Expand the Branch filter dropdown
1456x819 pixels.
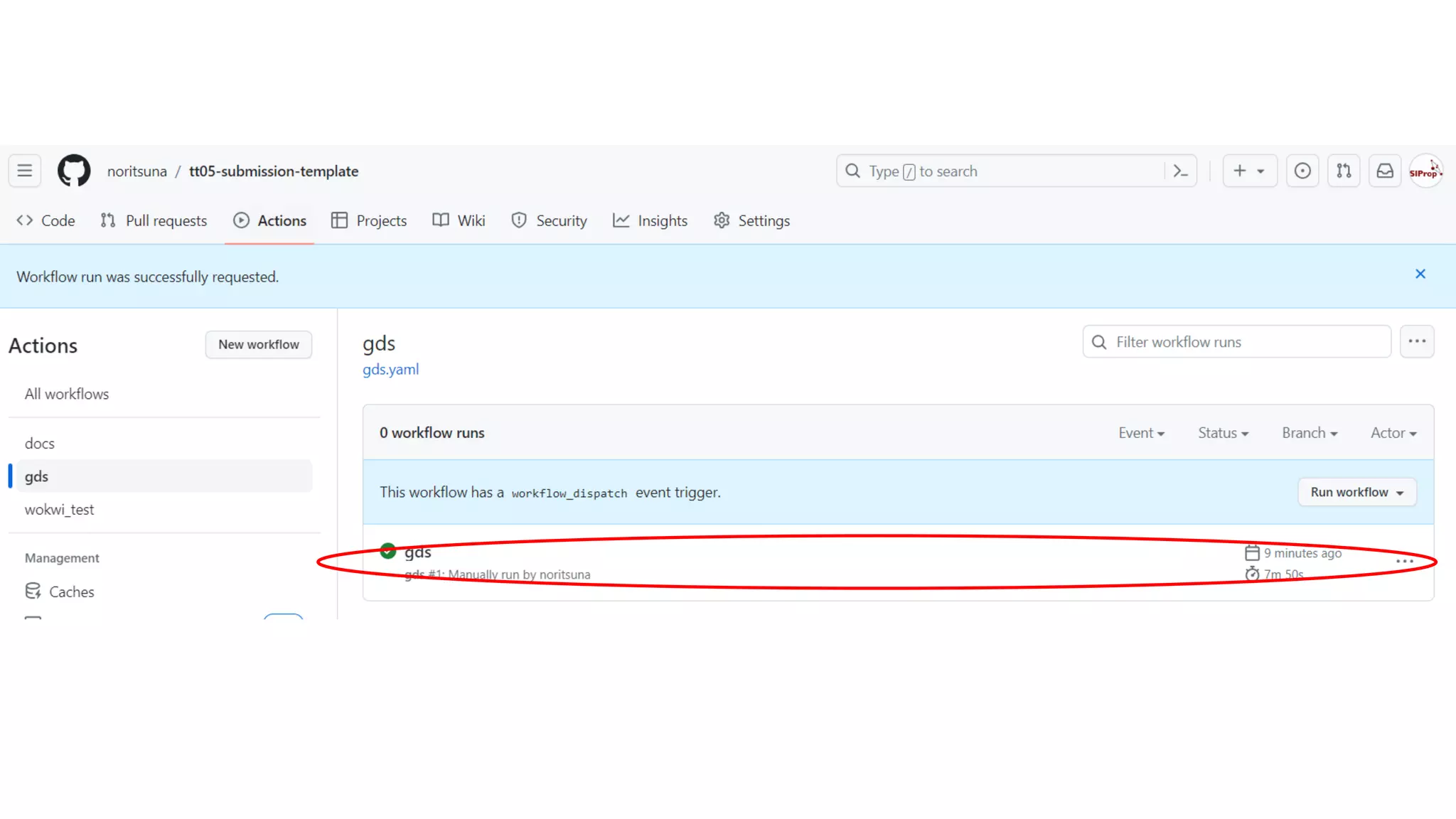tap(1310, 433)
